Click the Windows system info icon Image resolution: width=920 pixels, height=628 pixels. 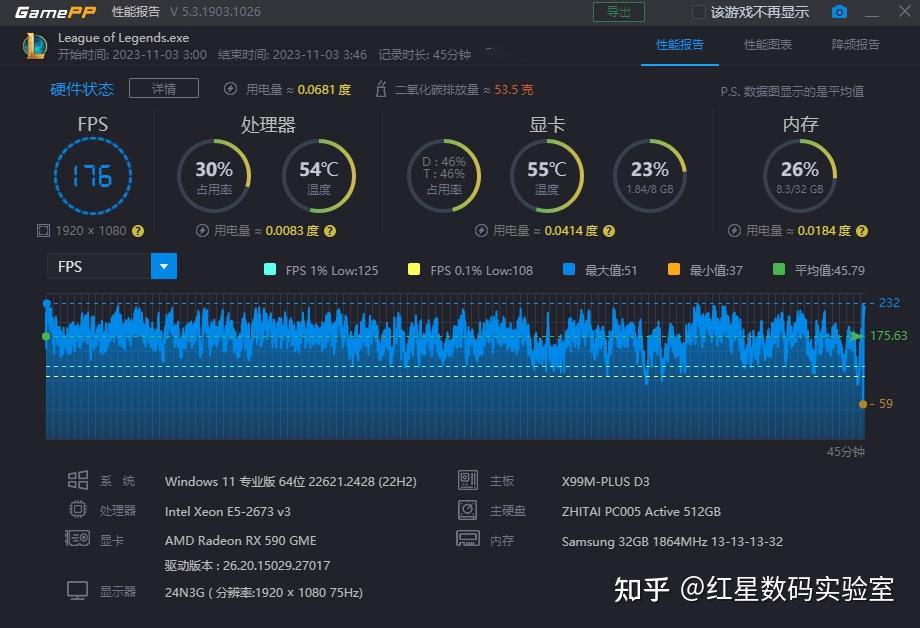77,480
